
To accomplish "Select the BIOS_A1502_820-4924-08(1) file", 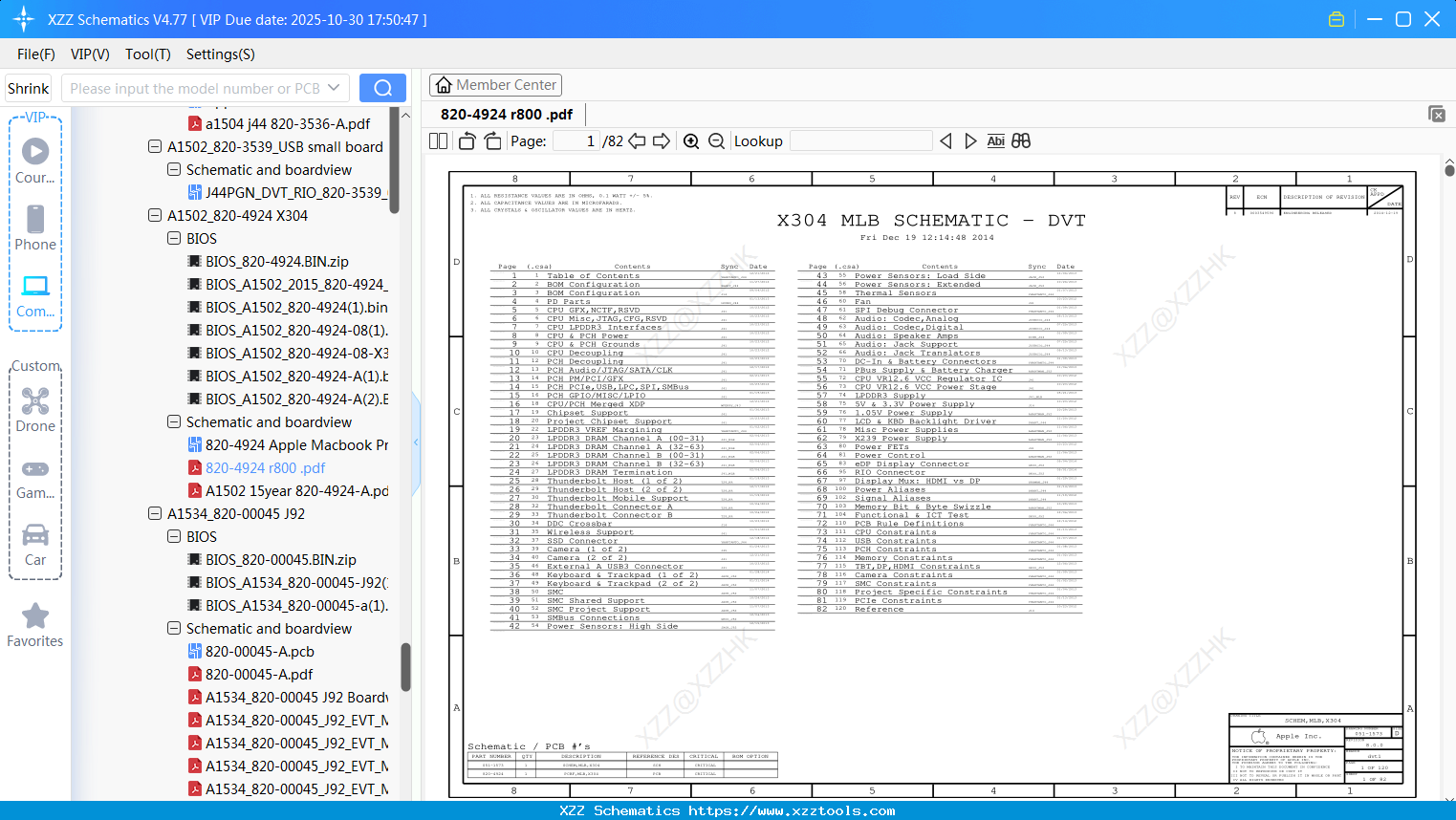I will point(296,331).
